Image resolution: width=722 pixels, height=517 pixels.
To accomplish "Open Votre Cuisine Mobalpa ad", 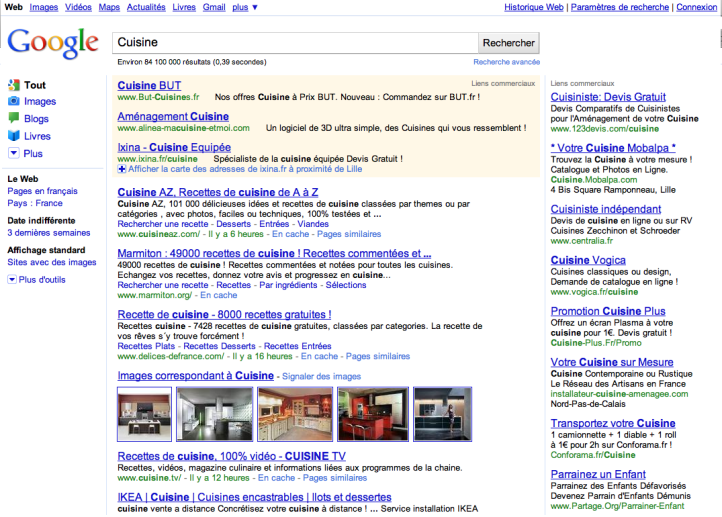I will [x=613, y=148].
